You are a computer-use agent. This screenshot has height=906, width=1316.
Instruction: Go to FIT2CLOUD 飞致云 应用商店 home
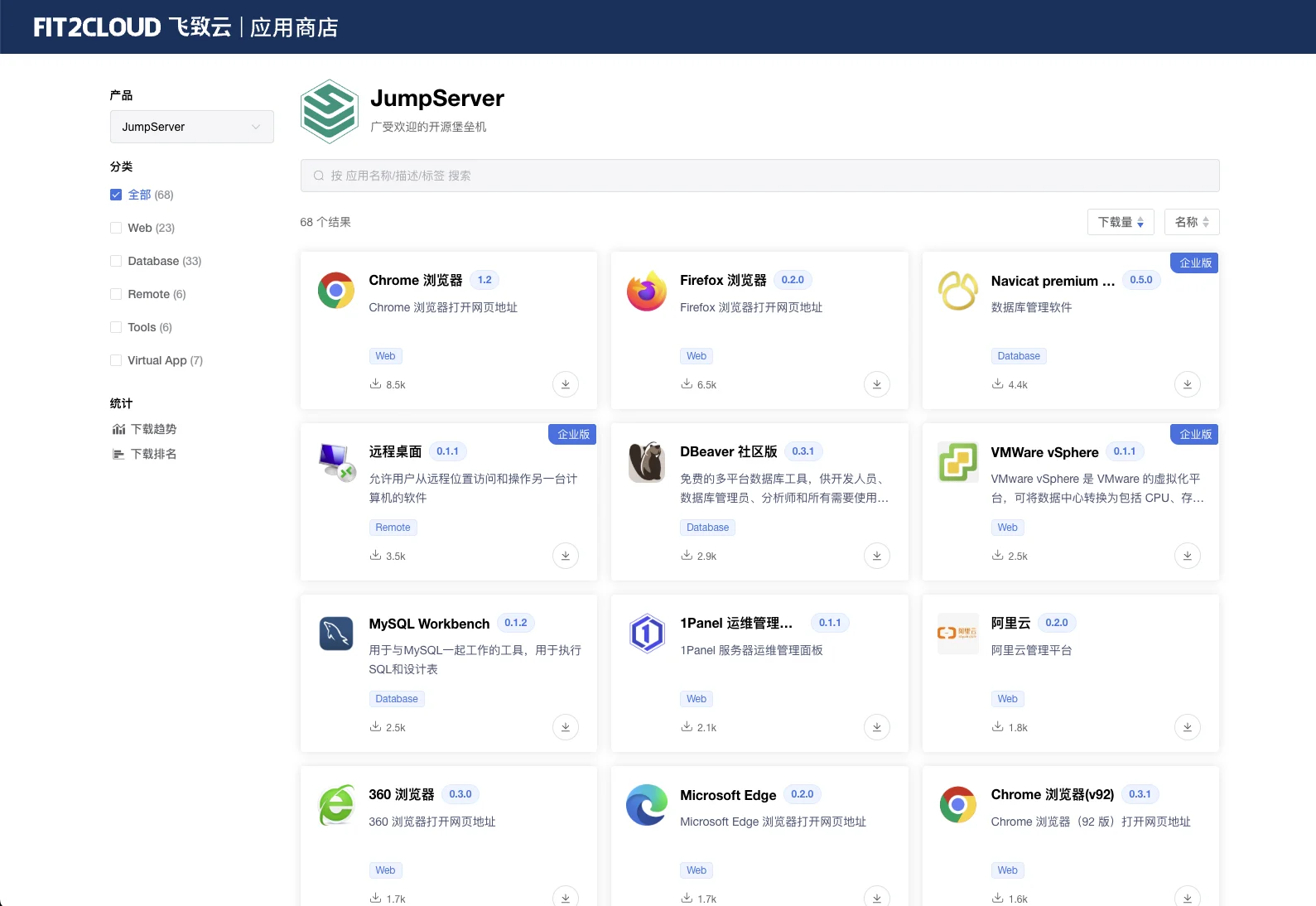tap(186, 27)
